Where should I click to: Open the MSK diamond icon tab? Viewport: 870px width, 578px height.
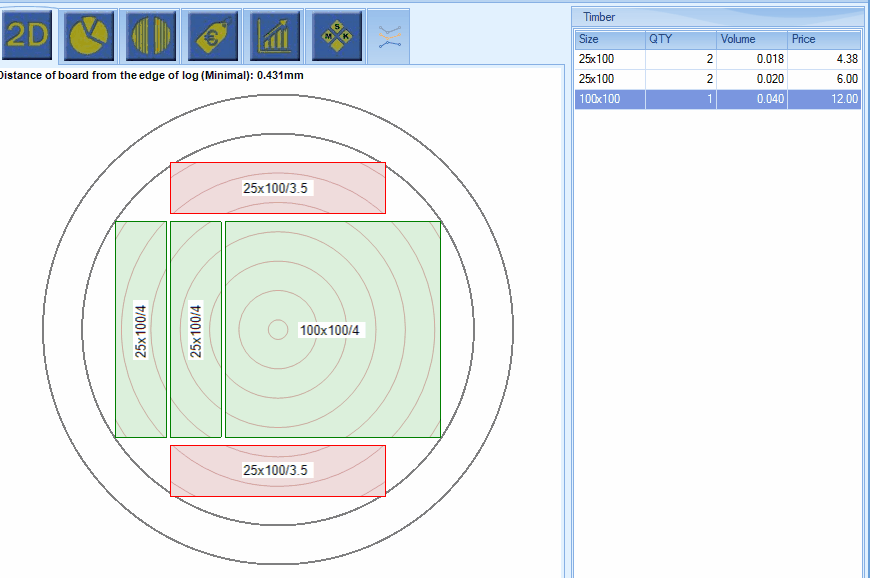337,36
